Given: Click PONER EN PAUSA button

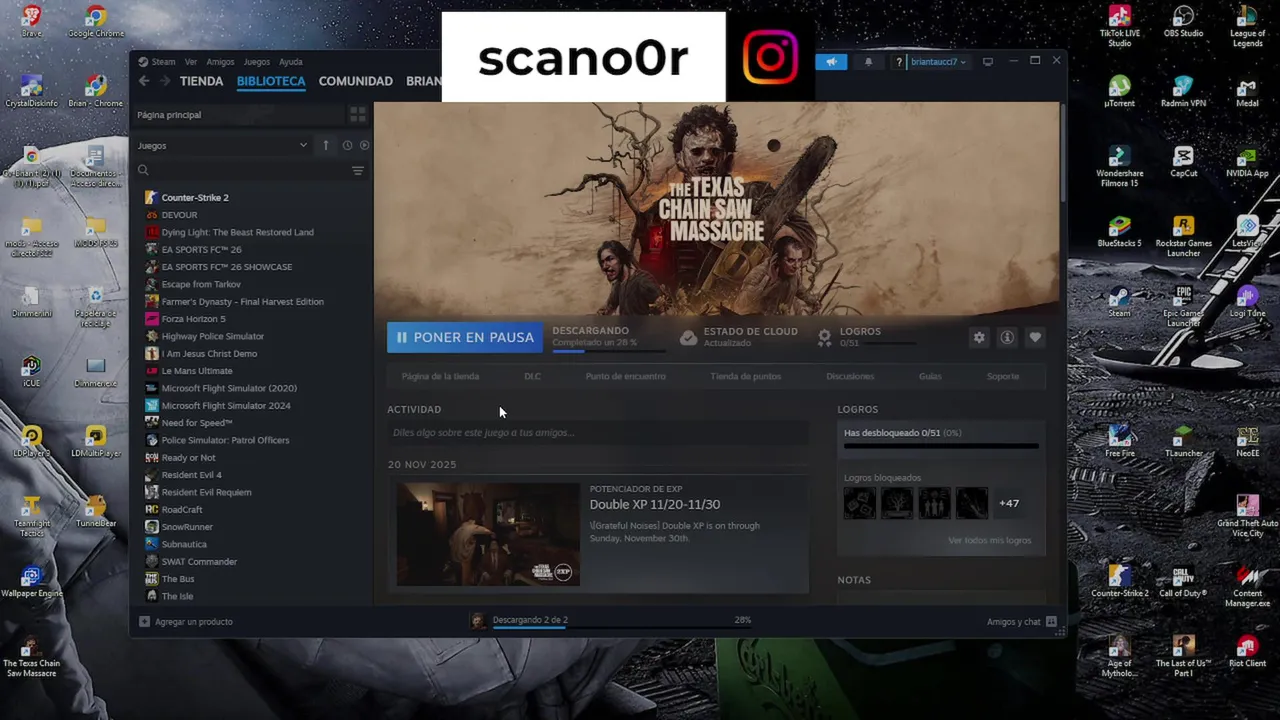Looking at the screenshot, I should [465, 338].
